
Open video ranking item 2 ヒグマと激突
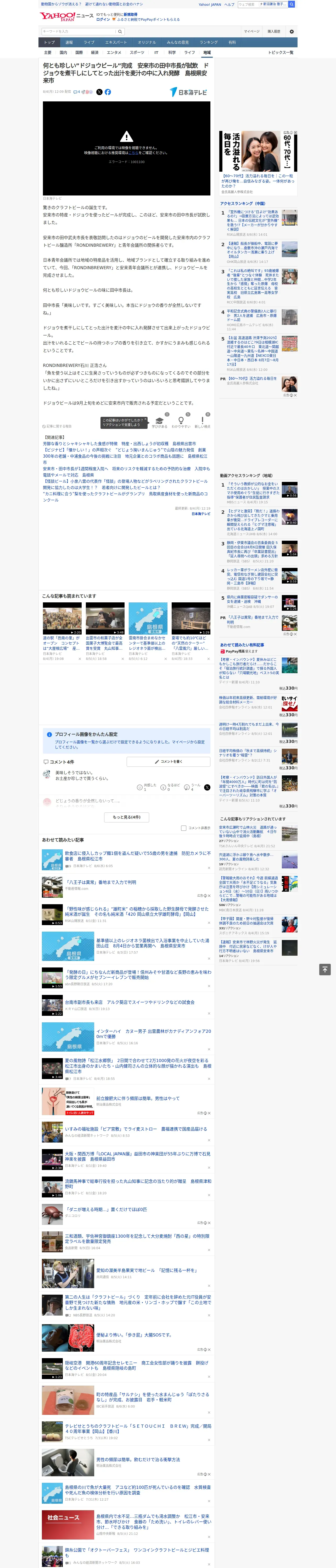(253, 520)
